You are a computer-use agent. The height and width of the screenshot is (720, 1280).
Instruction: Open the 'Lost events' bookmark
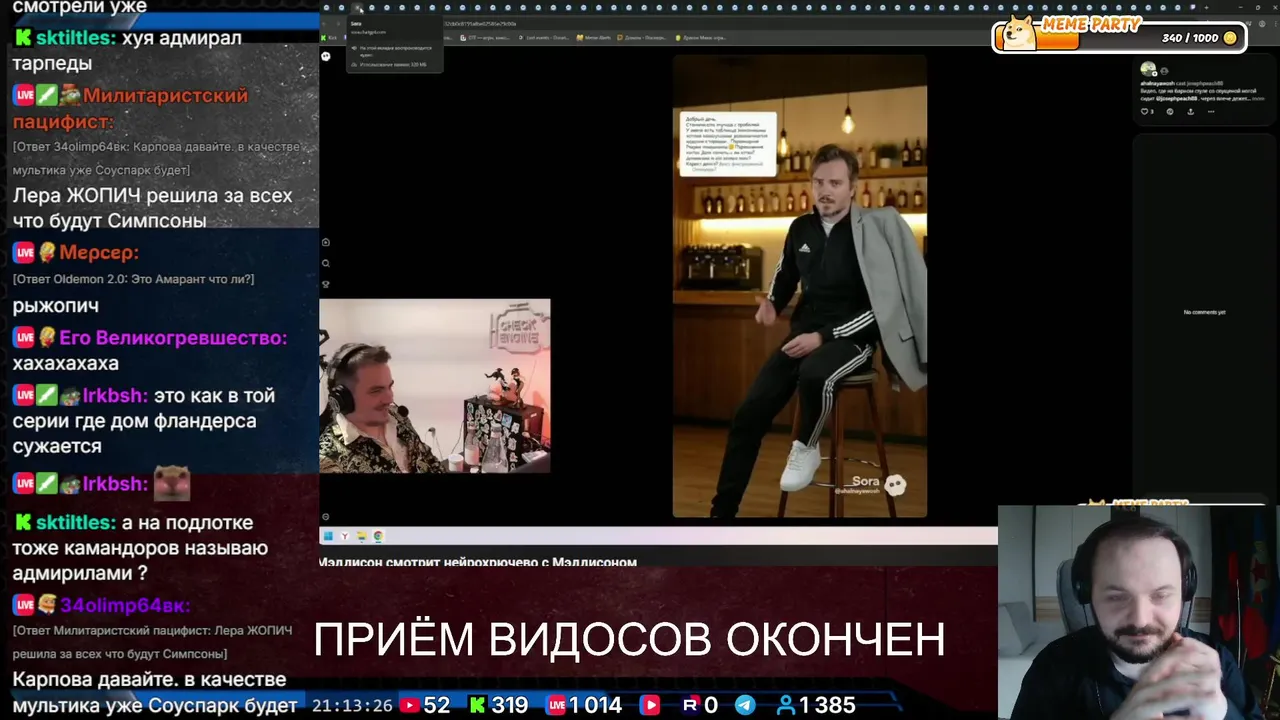544,38
